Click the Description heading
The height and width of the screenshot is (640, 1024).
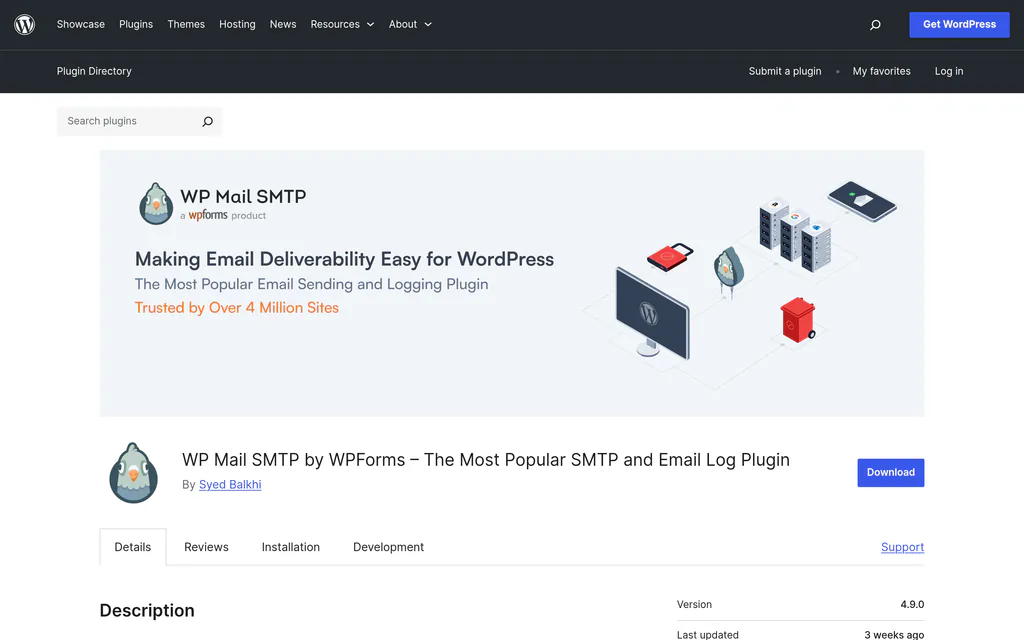tap(147, 611)
